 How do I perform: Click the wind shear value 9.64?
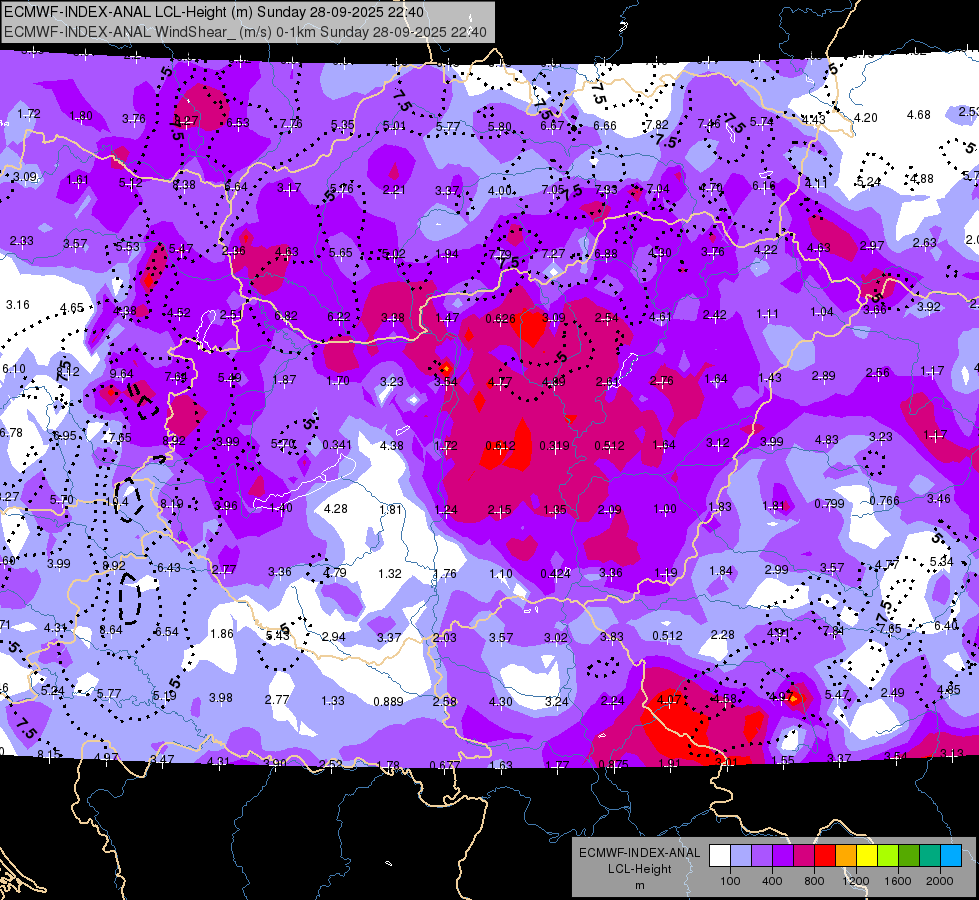tap(121, 374)
